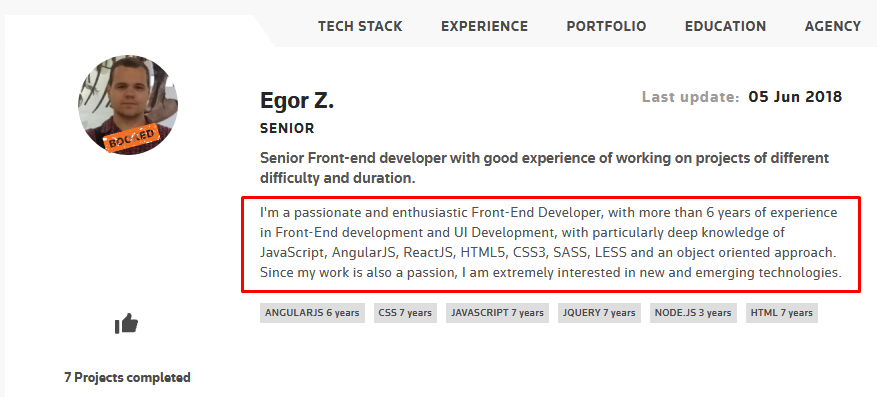Choose the jQuery 7 years tag
The image size is (877, 397).
pos(599,313)
